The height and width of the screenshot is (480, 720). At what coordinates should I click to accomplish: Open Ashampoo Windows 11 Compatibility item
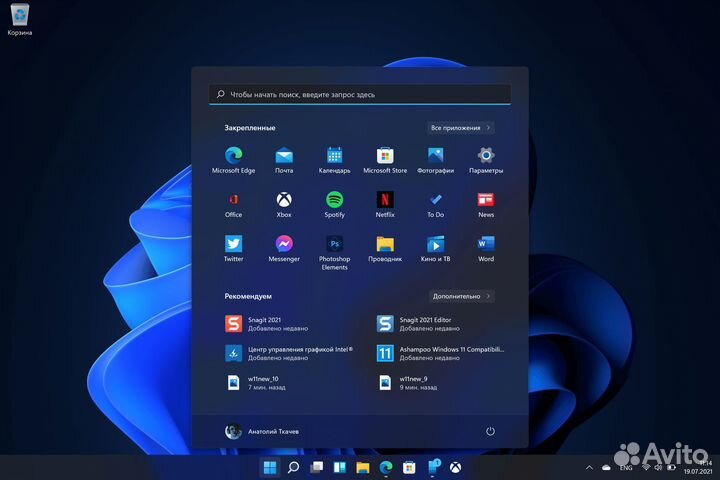(x=441, y=353)
